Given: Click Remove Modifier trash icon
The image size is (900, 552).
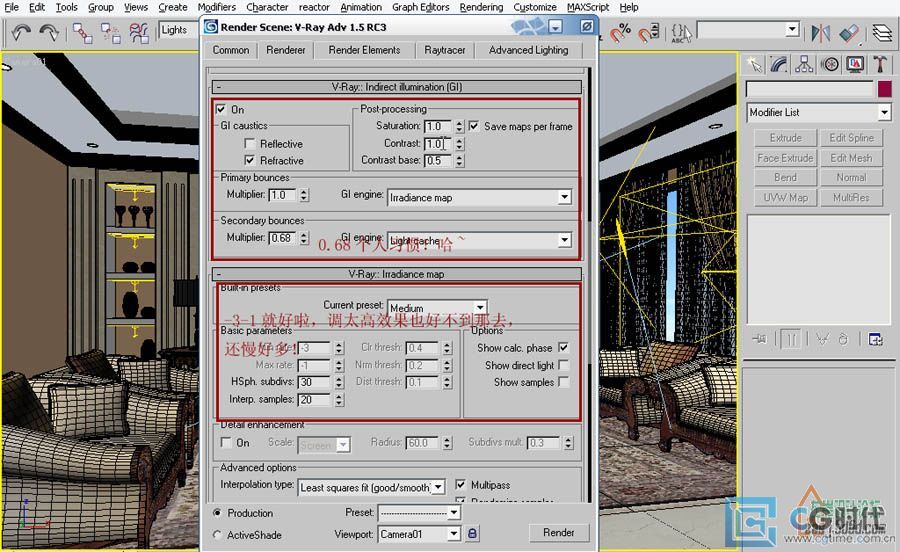Looking at the screenshot, I should [x=843, y=339].
